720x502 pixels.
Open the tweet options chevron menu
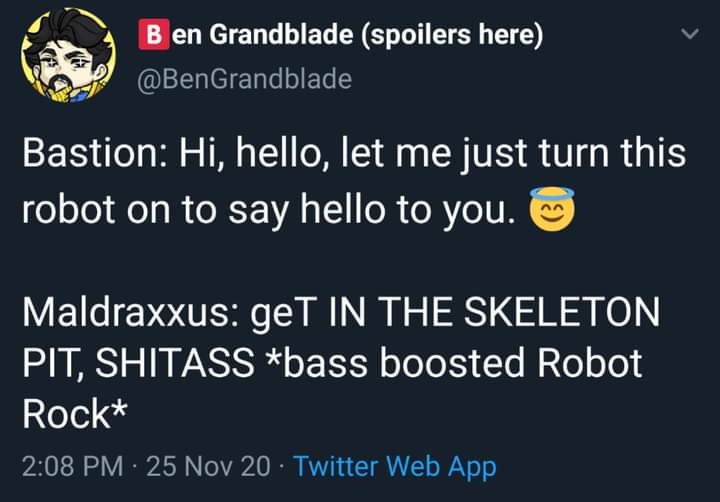pos(689,34)
